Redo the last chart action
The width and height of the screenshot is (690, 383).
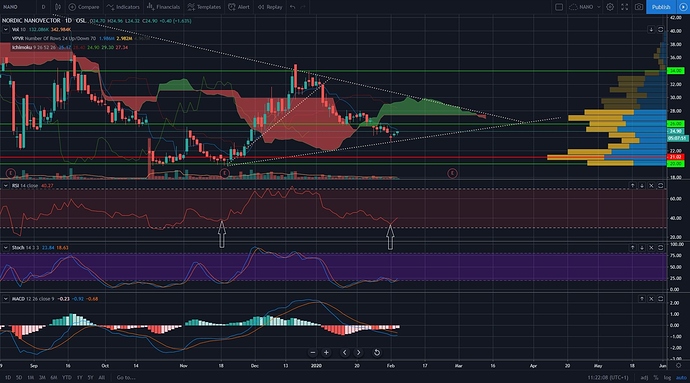(x=303, y=7)
